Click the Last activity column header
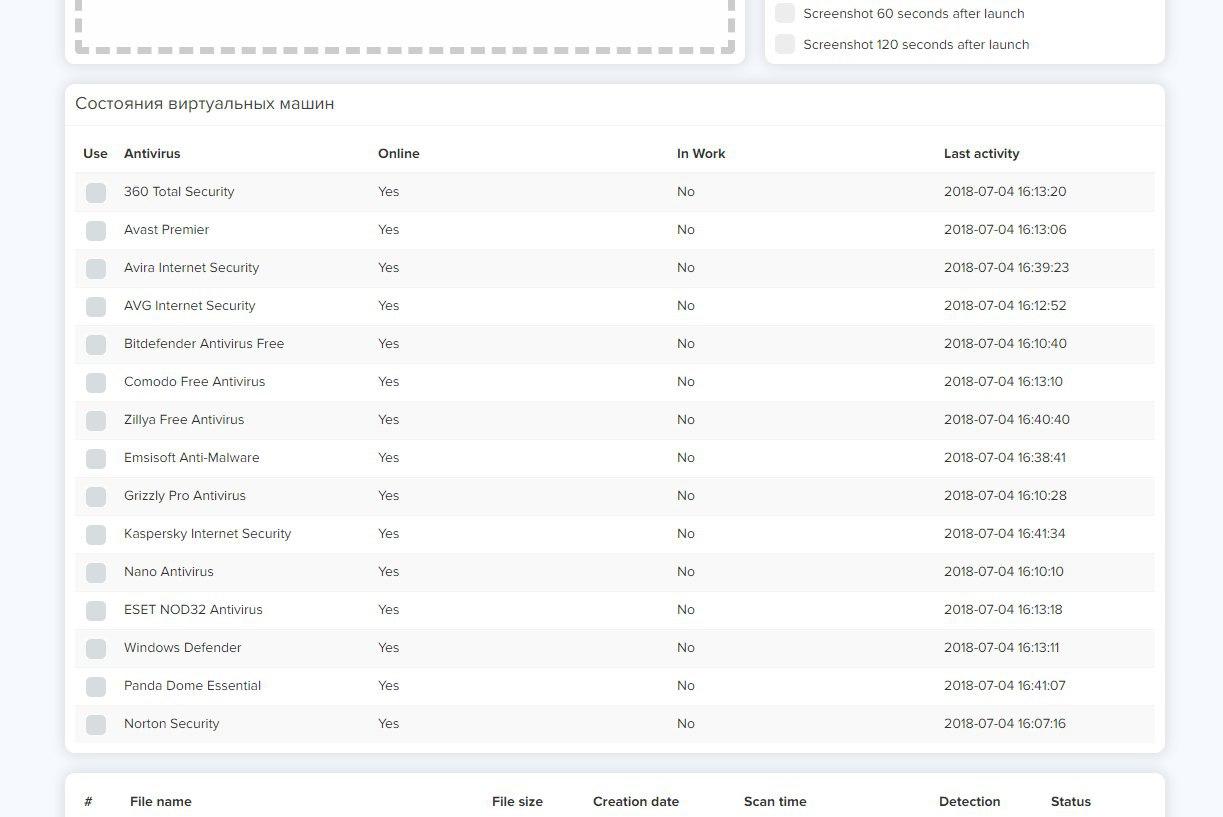Screen dimensions: 1223x817 [x=981, y=154]
